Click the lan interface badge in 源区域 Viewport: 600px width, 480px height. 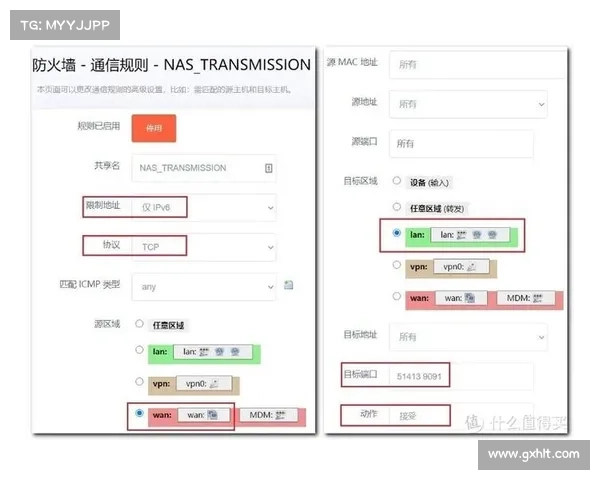[212, 352]
